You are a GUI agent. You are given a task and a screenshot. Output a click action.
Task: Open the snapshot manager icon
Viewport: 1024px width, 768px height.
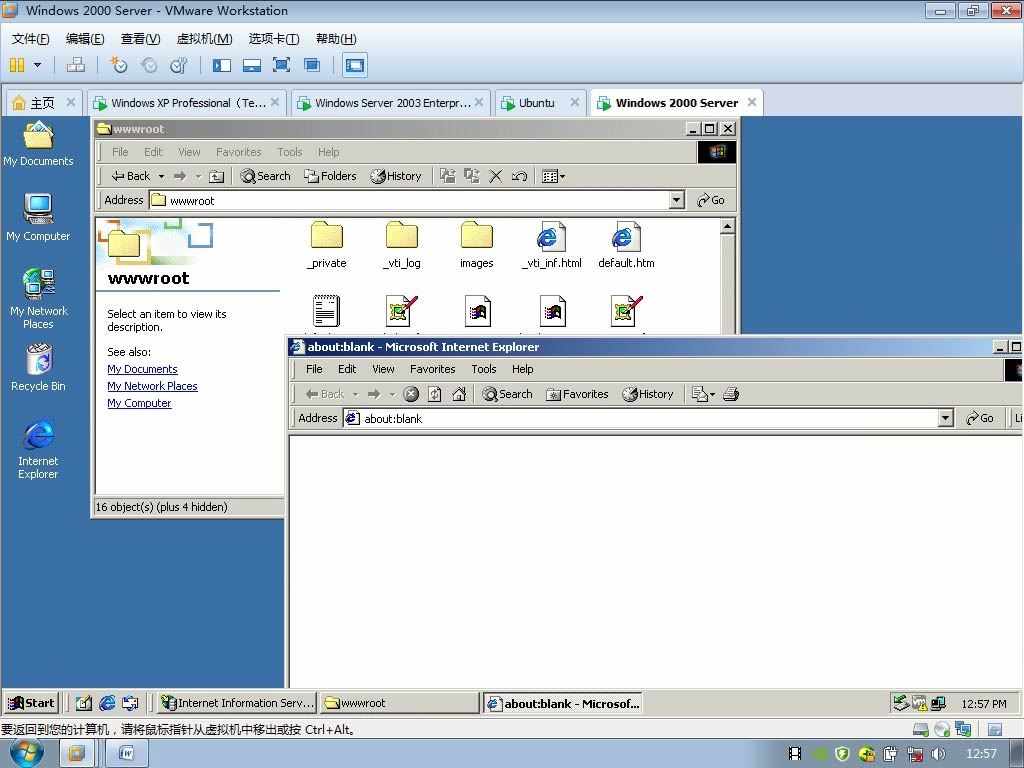[178, 65]
